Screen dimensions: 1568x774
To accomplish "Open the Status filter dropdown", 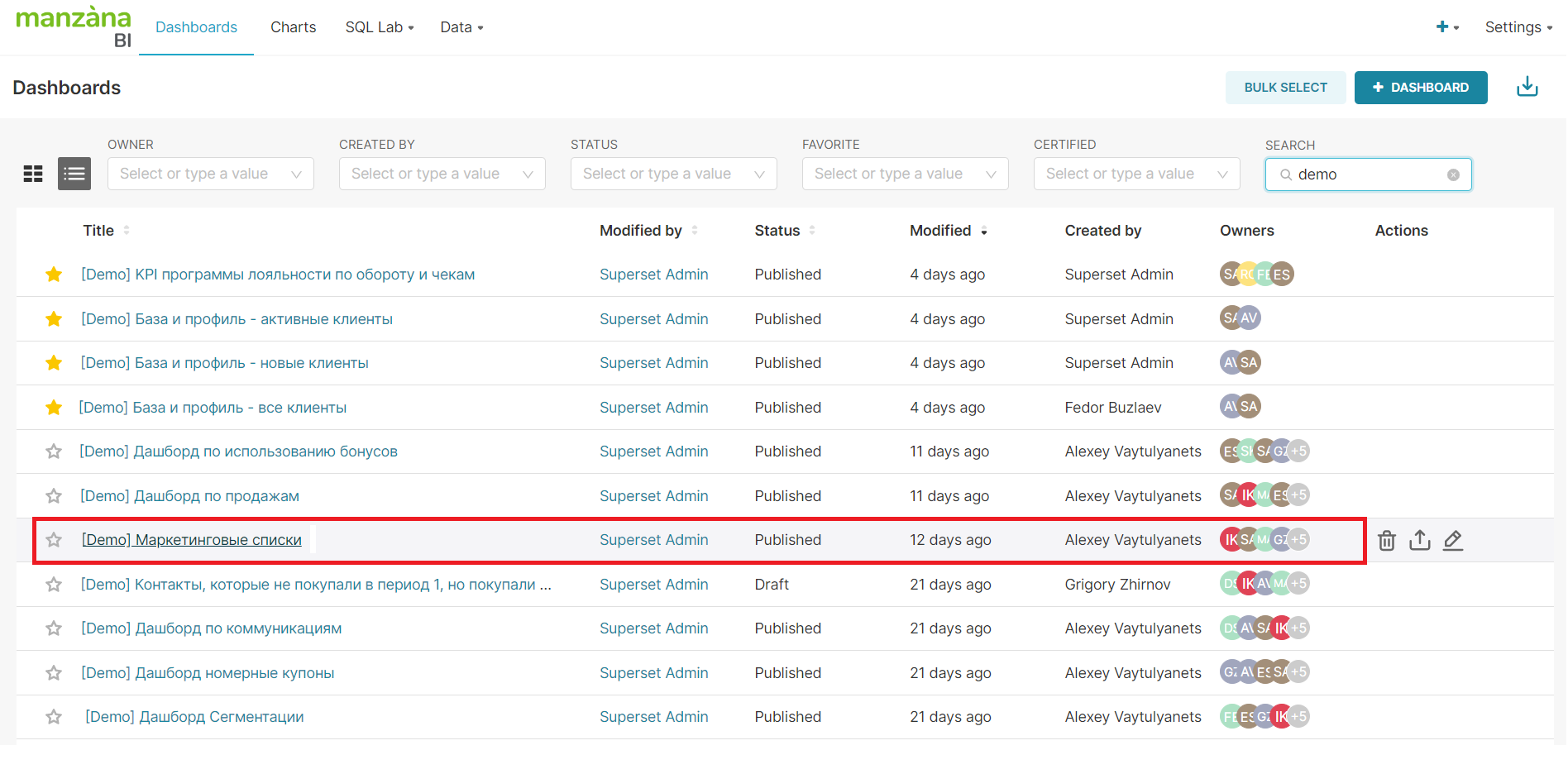I will [673, 174].
